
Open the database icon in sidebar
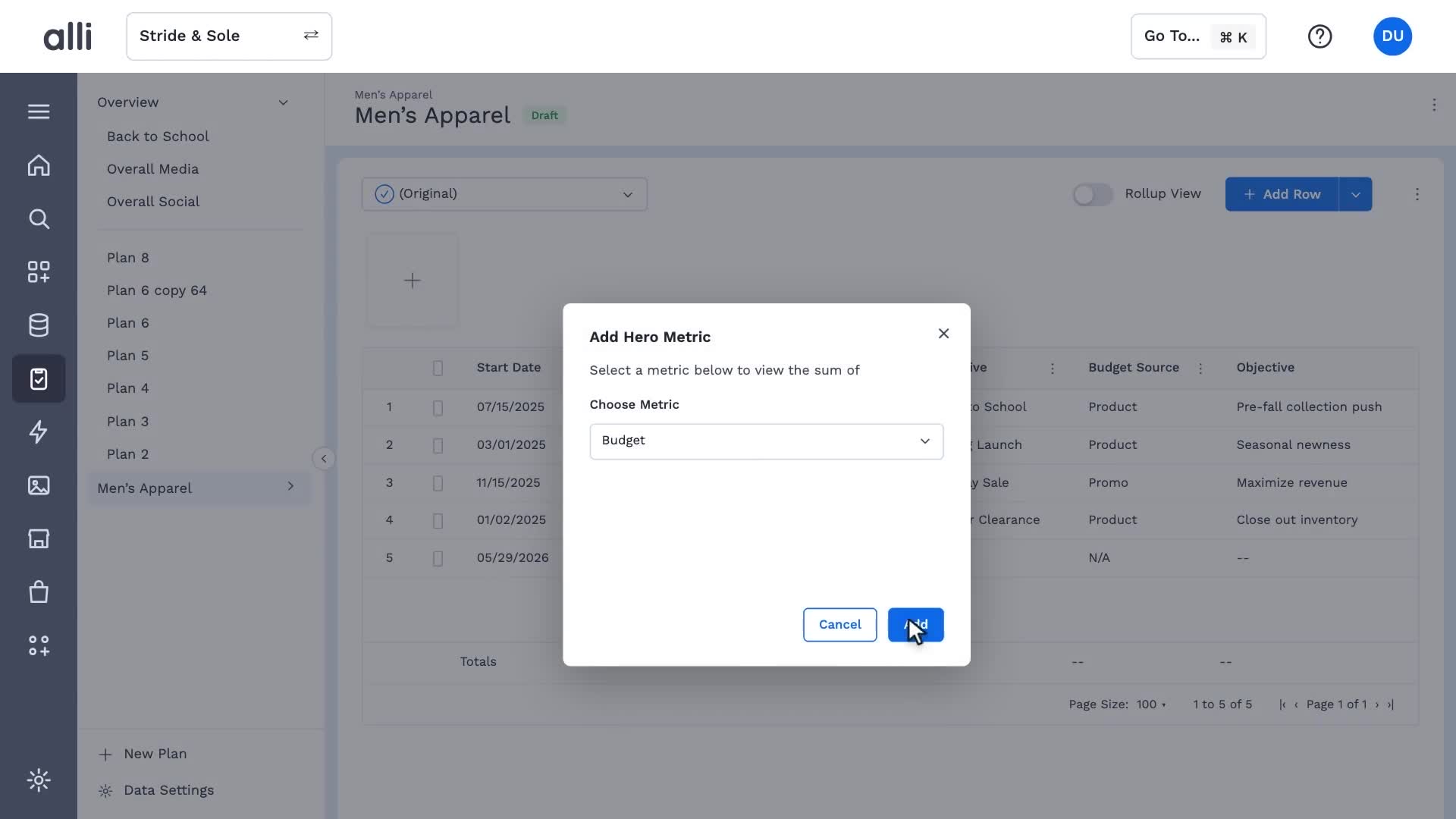[39, 325]
